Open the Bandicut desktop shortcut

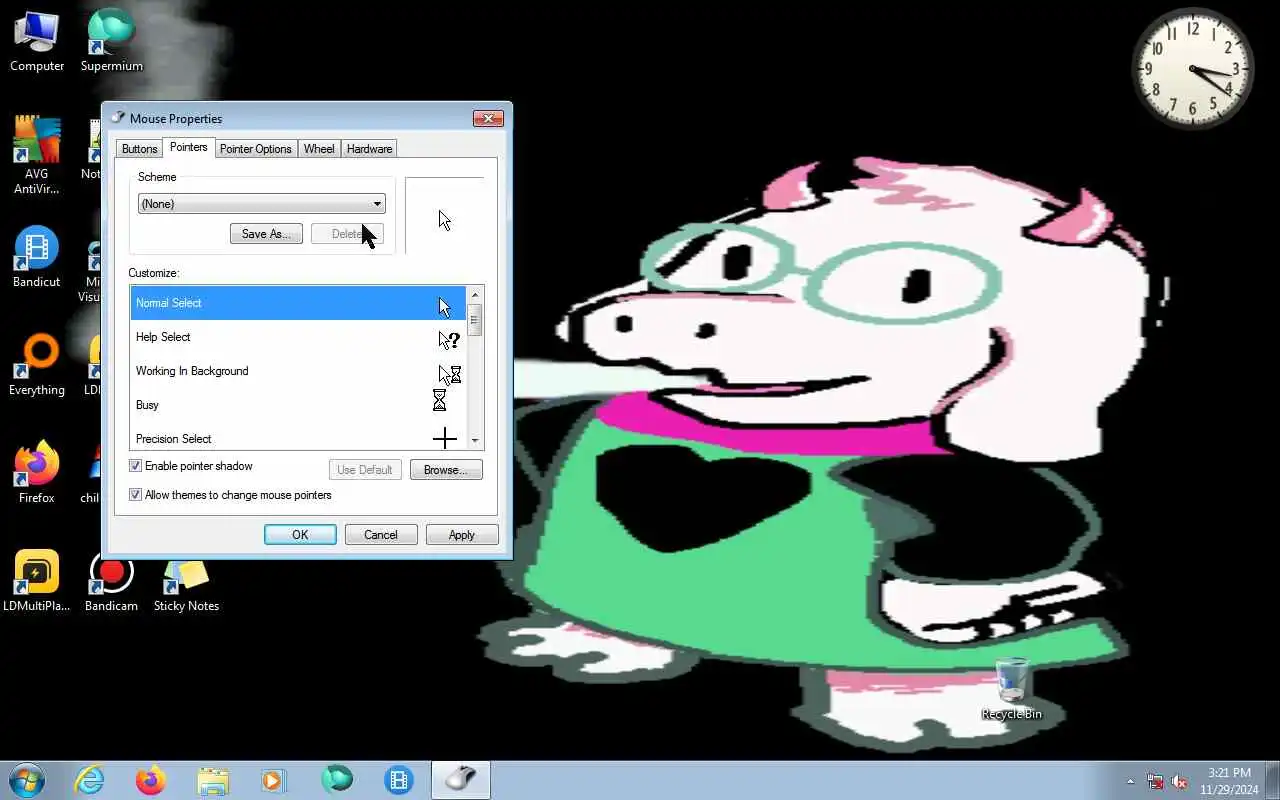(37, 257)
